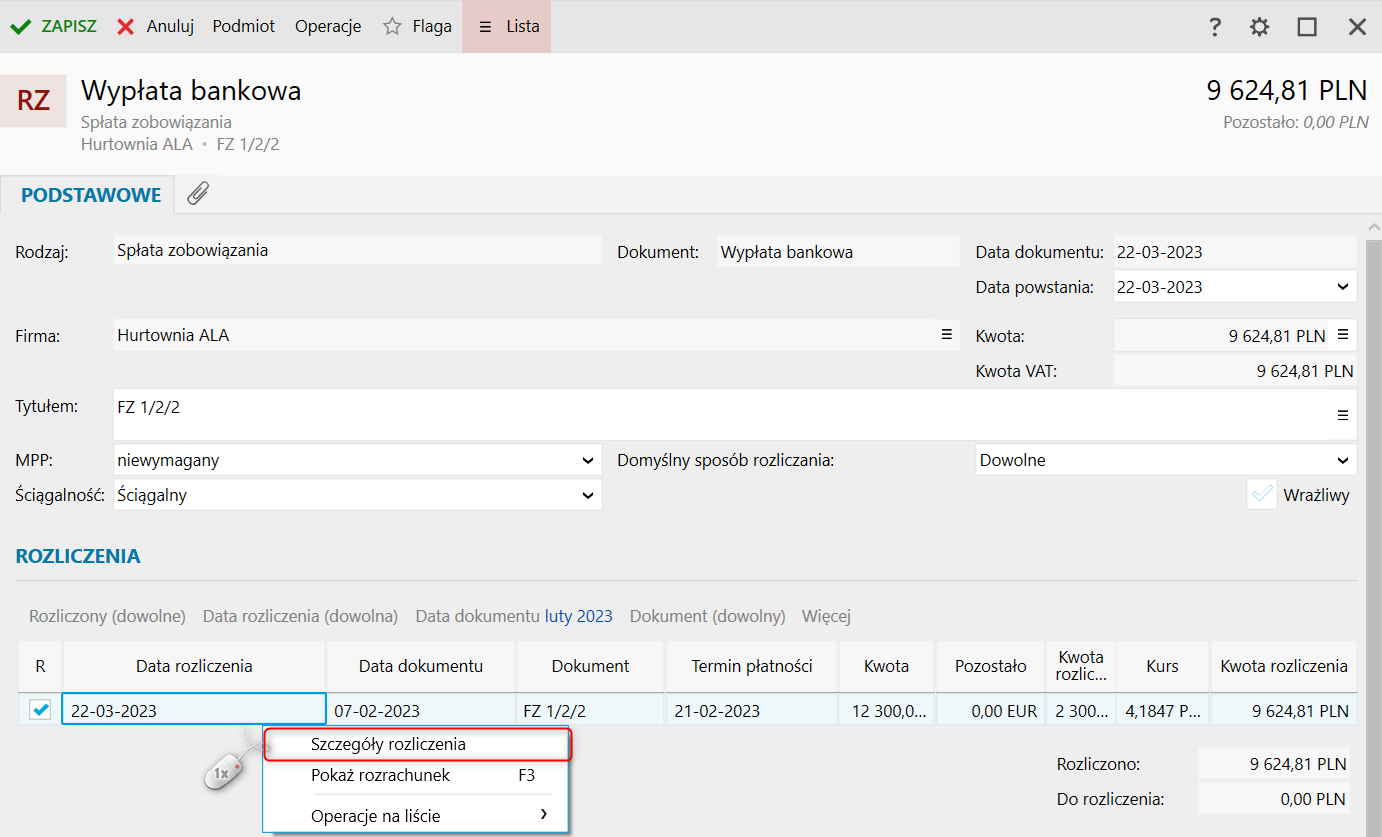This screenshot has height=837, width=1382.
Task: Click the Tytułem field menu icon
Action: point(1343,415)
